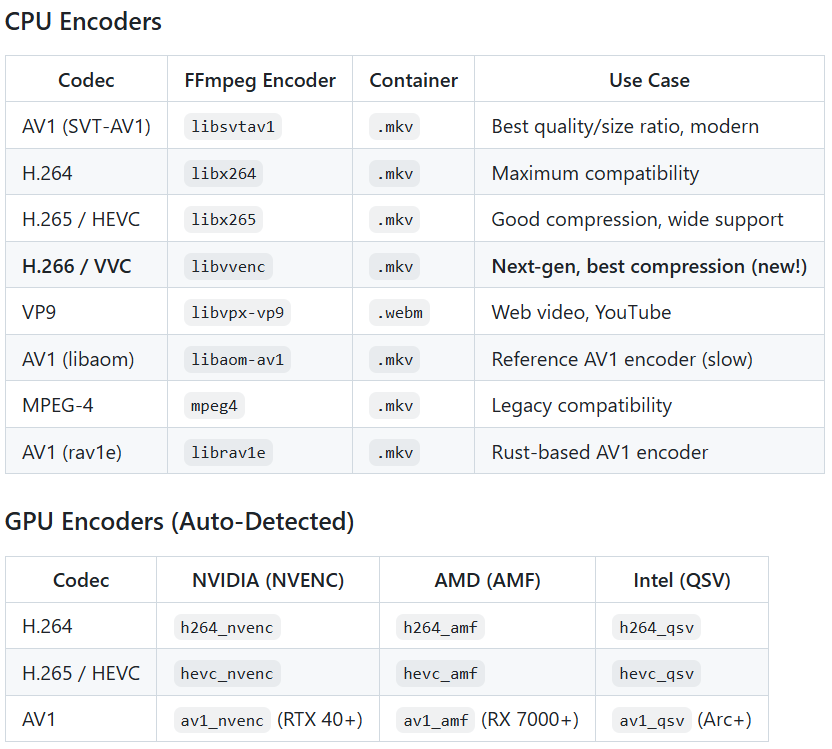Screen dimensions: 832x749
Task: Click the librav1e encoder code label
Action: tap(228, 452)
